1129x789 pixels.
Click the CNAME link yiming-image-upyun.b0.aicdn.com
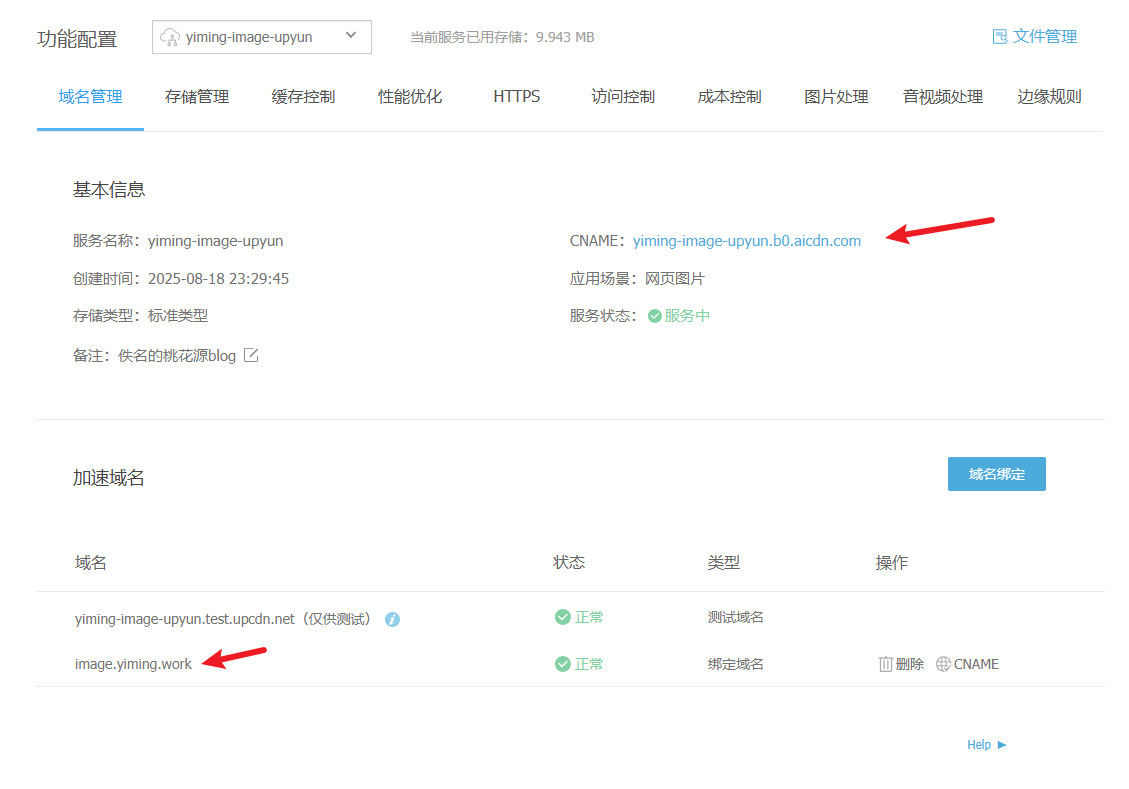click(x=746, y=241)
